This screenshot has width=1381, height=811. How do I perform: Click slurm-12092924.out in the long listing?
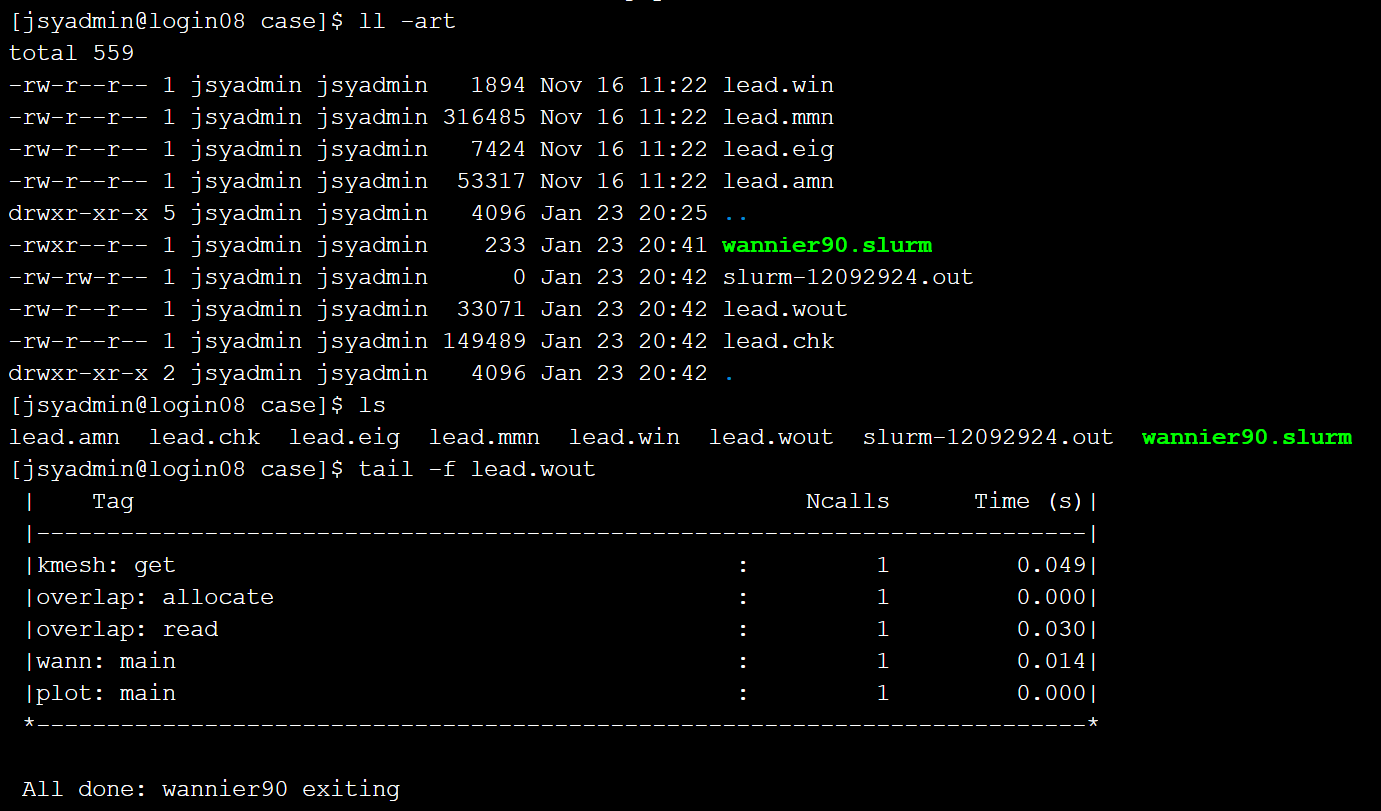(x=847, y=277)
